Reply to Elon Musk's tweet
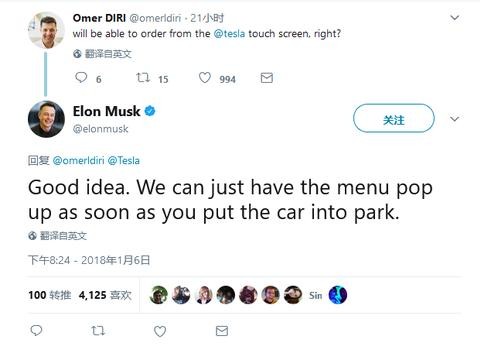Viewport: 480px width, 360px height. click(x=36, y=331)
